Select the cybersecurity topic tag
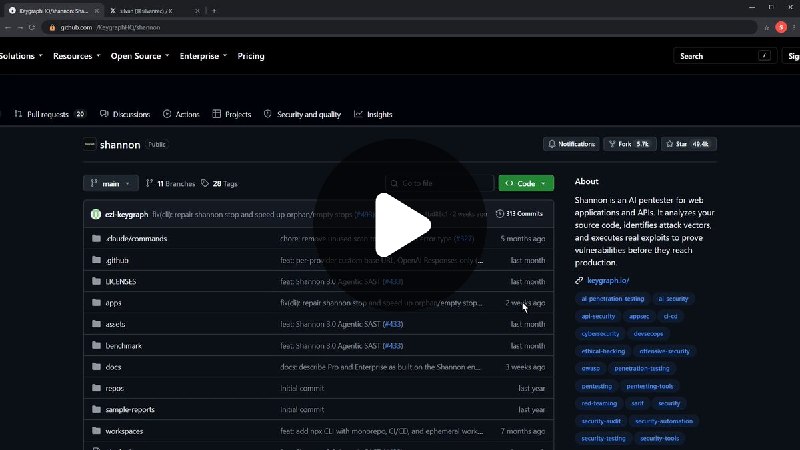Image resolution: width=800 pixels, height=450 pixels. 600,334
